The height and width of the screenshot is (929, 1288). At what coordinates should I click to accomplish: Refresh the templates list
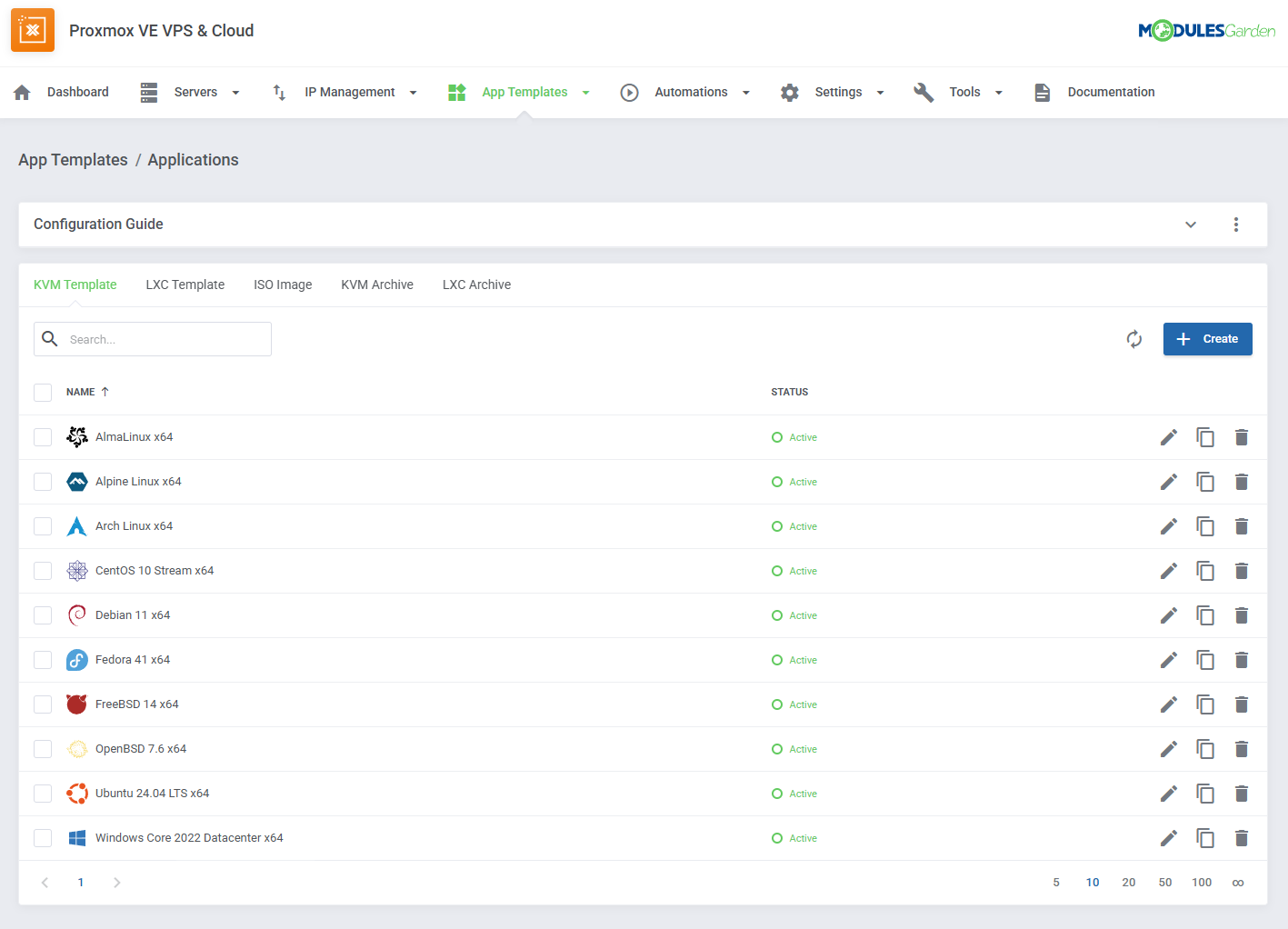[x=1134, y=339]
